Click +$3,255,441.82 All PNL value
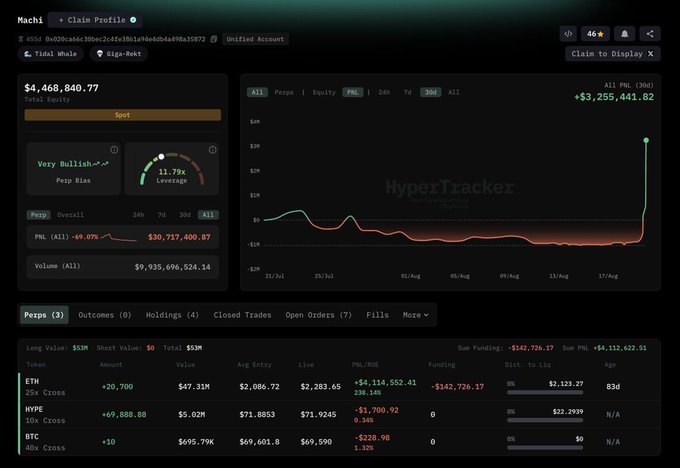Viewport: 680px width, 468px height. coord(614,97)
